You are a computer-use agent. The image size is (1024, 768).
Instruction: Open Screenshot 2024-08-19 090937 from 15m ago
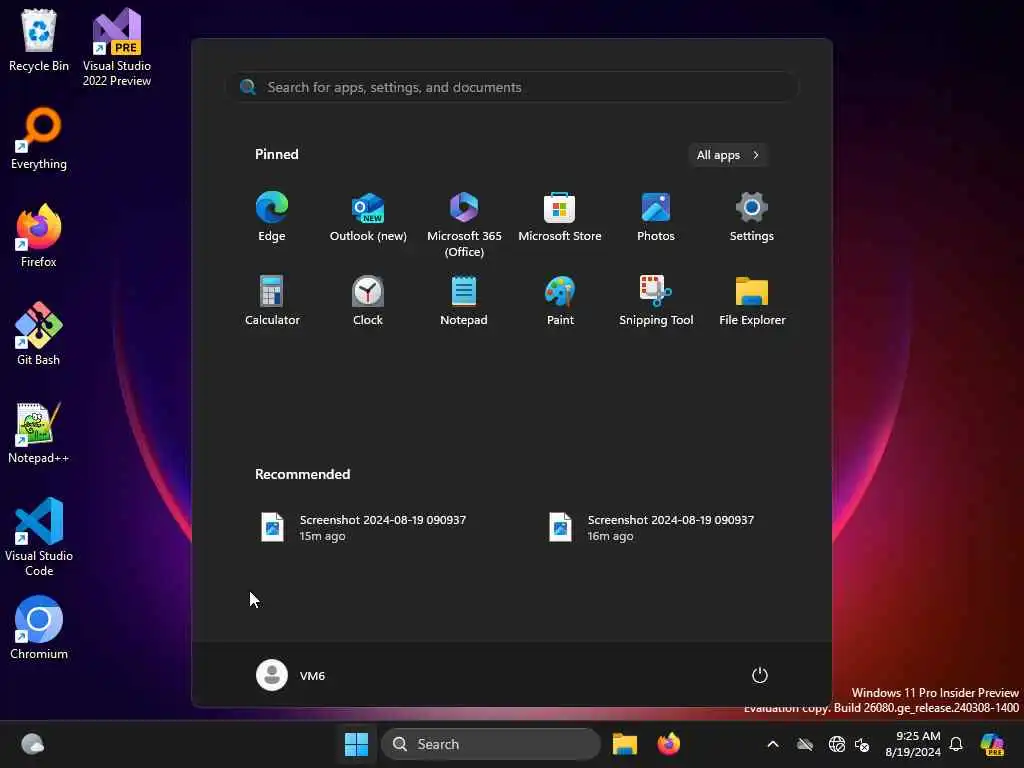(x=363, y=527)
